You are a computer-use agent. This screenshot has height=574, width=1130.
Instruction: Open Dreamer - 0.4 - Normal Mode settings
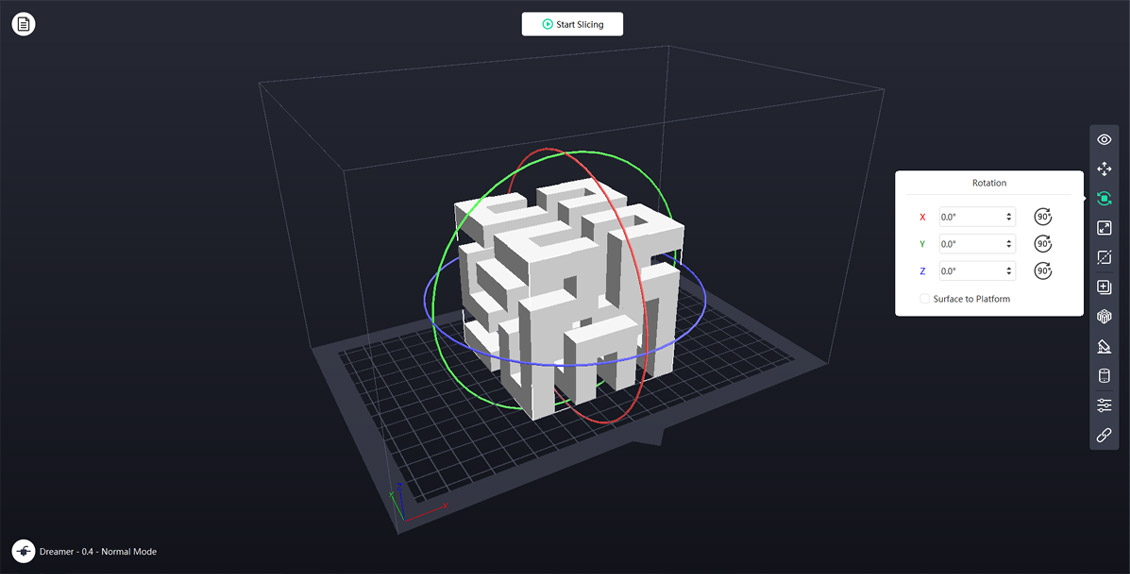[98, 552]
